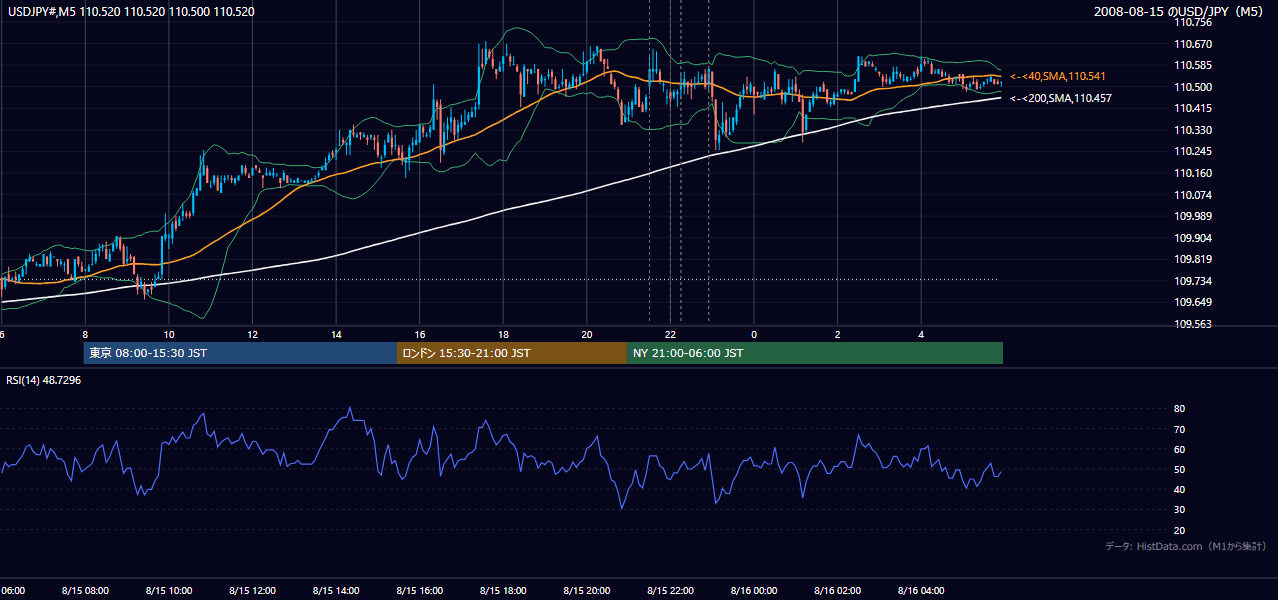Click price axis value 110.670
1278x600 pixels.
click(1192, 44)
